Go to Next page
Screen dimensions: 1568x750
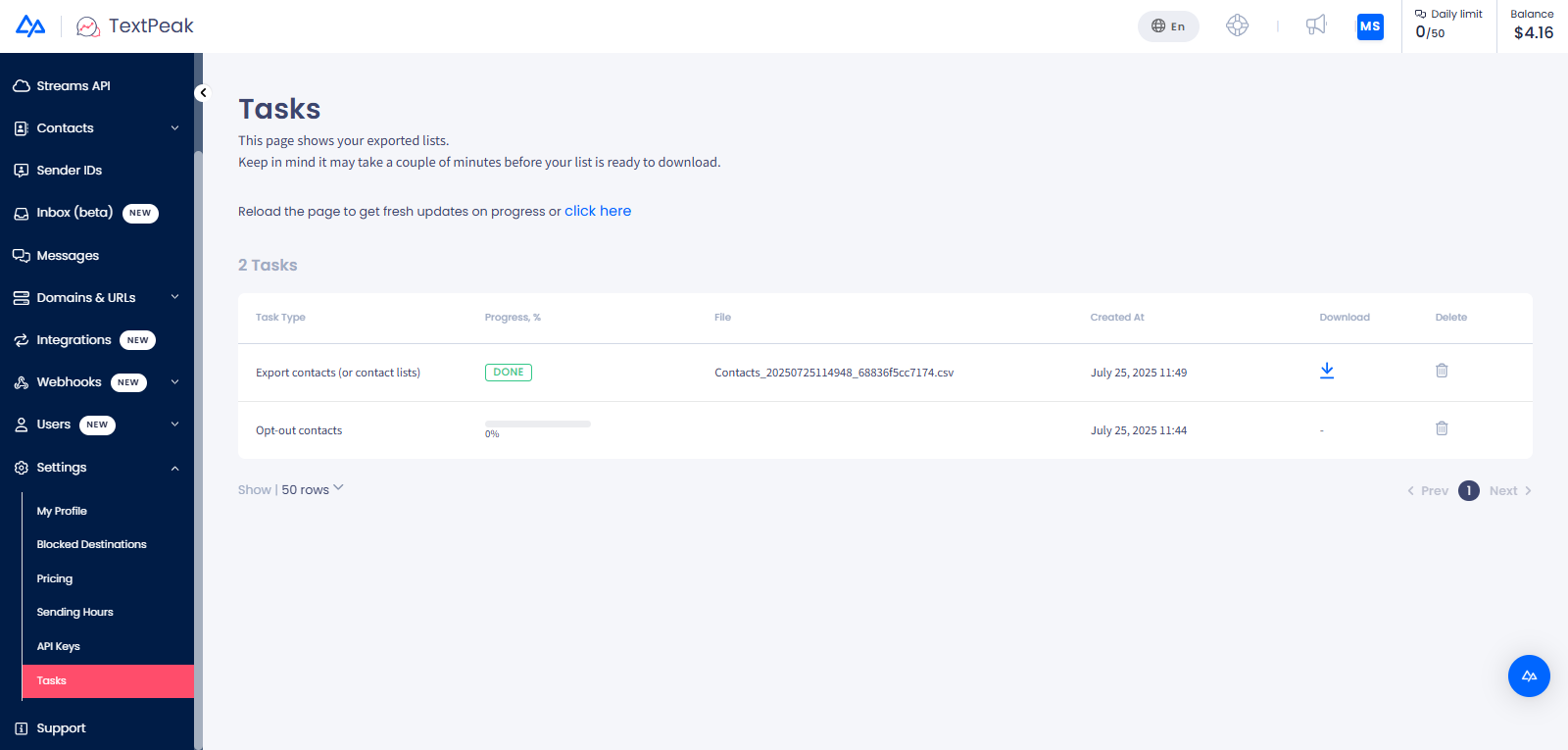point(1510,491)
